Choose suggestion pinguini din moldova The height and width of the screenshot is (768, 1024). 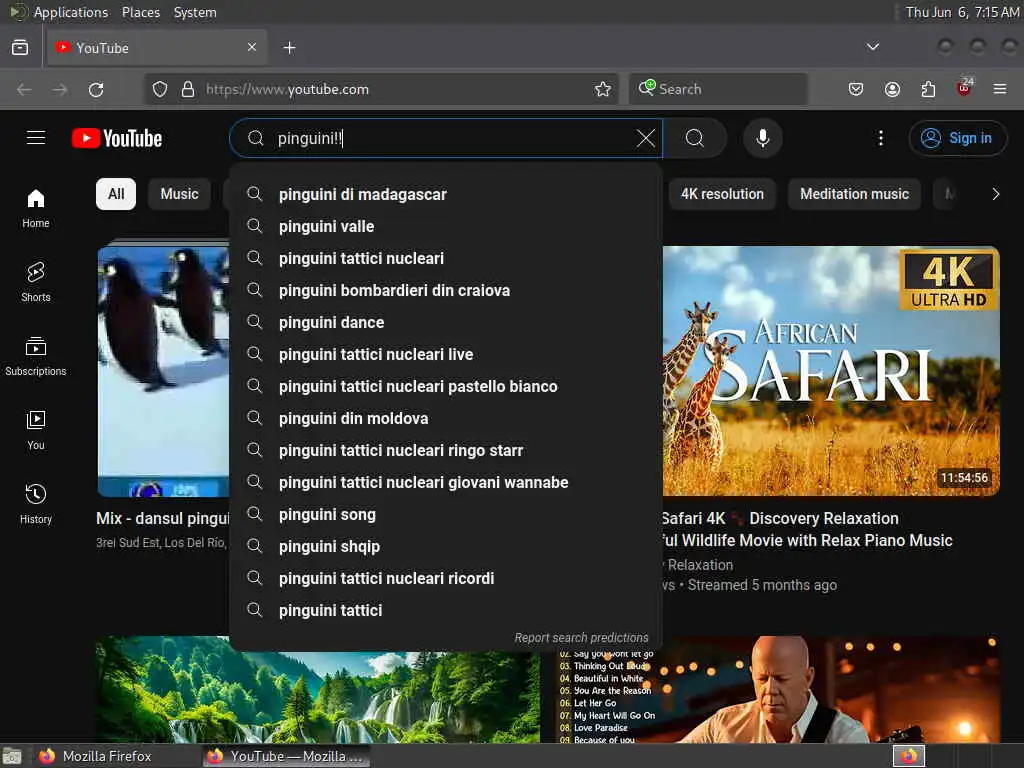pos(446,418)
